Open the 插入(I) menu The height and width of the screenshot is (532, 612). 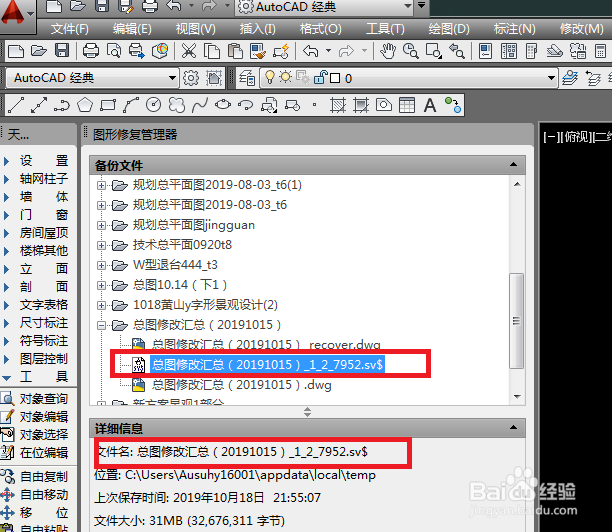(x=258, y=29)
